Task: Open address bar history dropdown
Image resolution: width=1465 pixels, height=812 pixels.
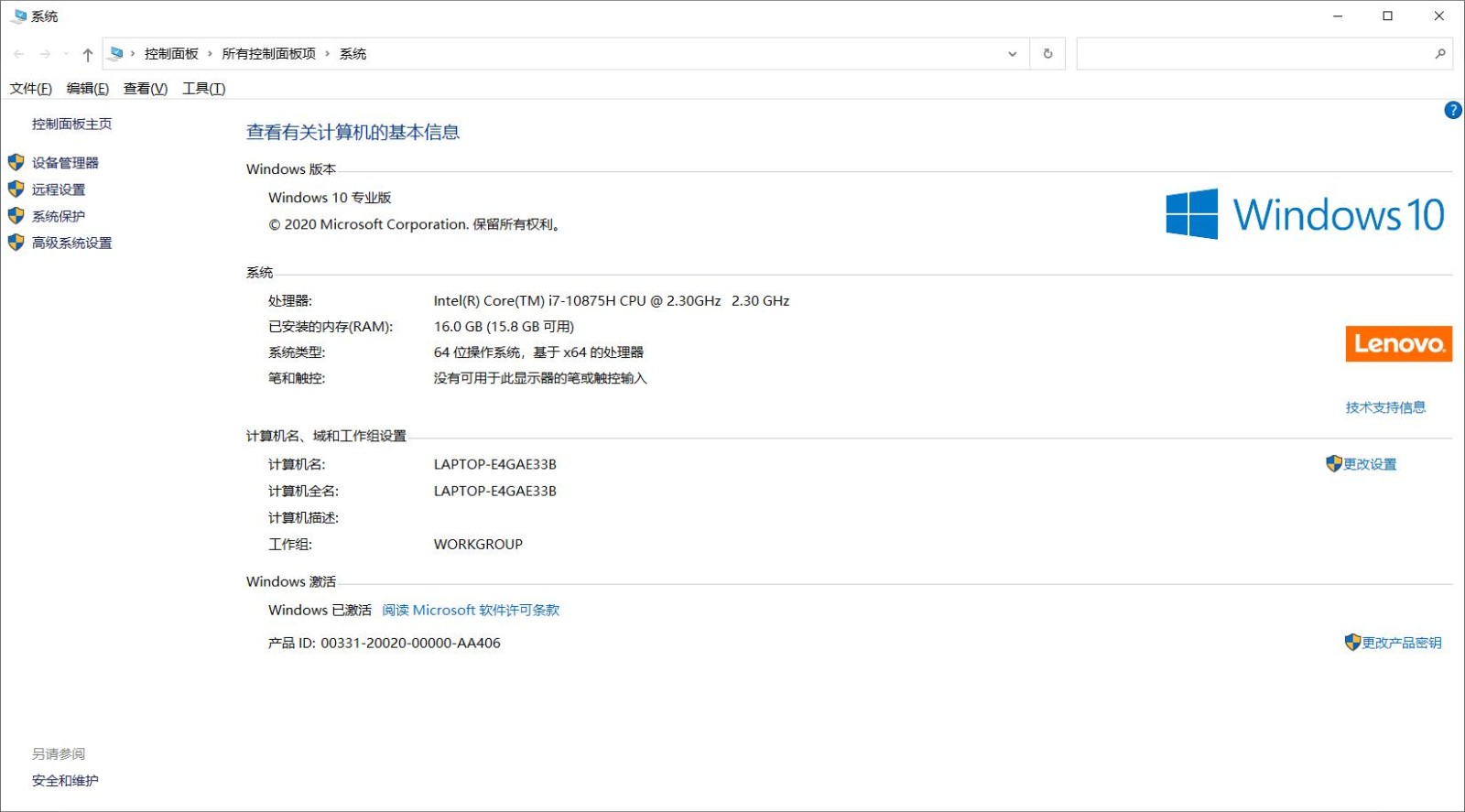Action: (x=1012, y=54)
